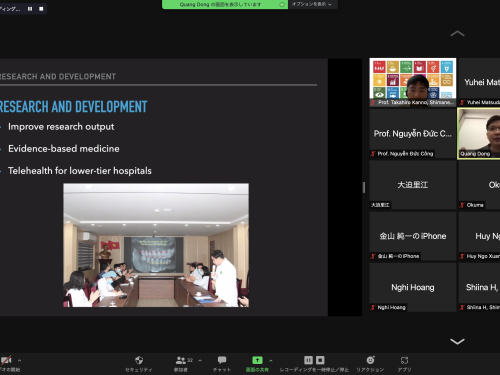Click blue 'RESEARCH AND DEVELOPMENT' slide title
Viewport: 500px width, 375px height.
coord(73,107)
